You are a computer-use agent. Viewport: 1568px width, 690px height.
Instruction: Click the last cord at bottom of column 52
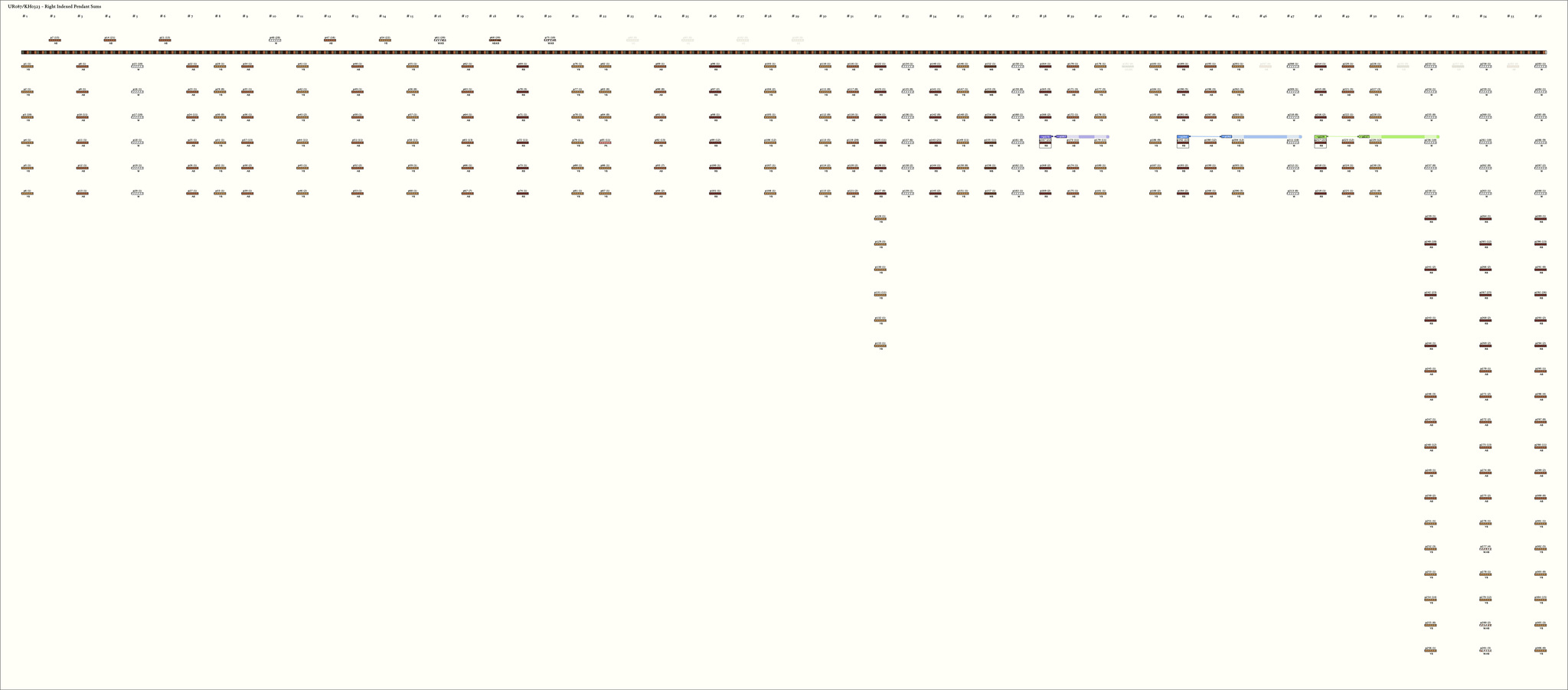(1430, 650)
